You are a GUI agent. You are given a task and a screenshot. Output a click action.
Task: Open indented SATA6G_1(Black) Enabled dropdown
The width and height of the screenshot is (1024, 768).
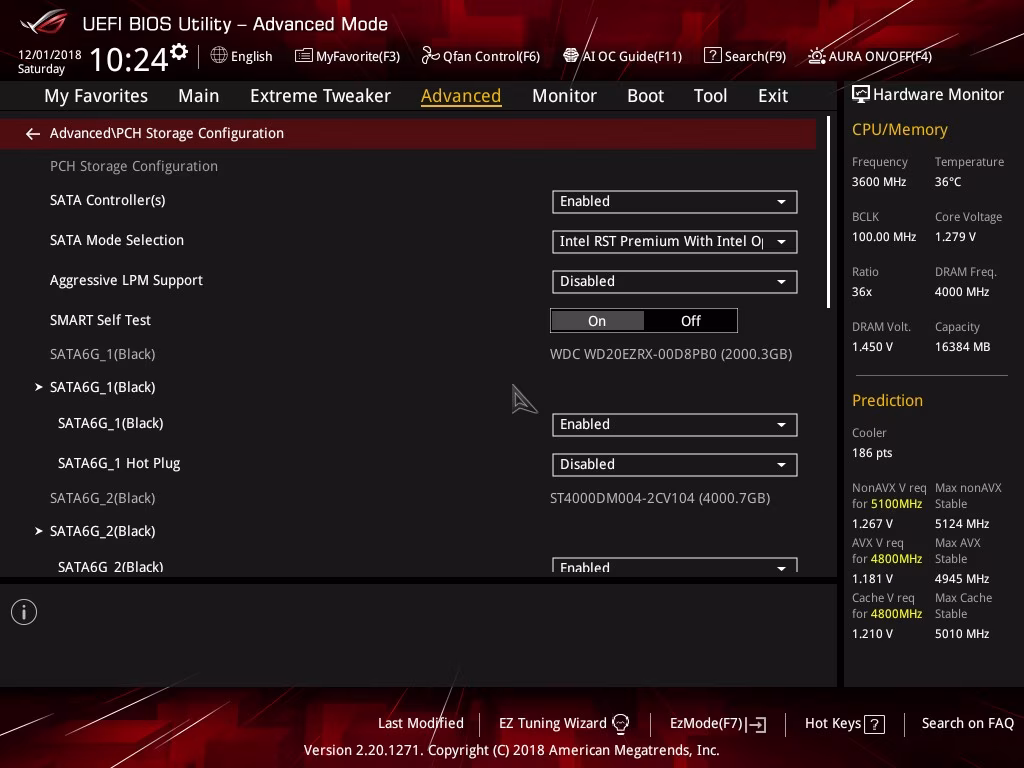[x=675, y=424]
